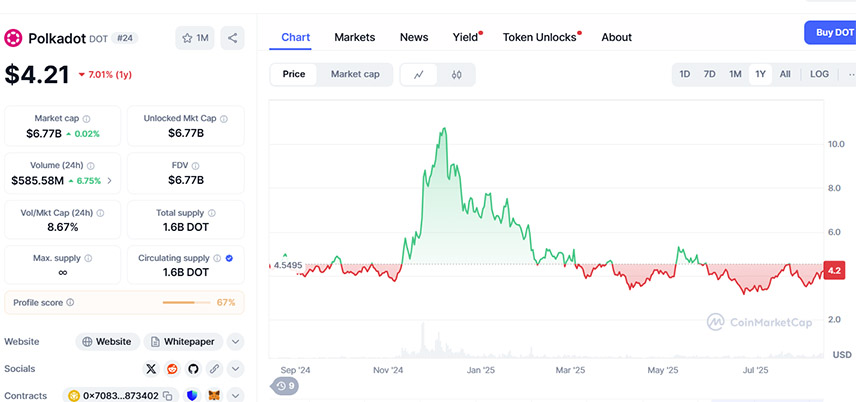856x402 pixels.
Task: Open the share icon button
Action: coord(232,38)
